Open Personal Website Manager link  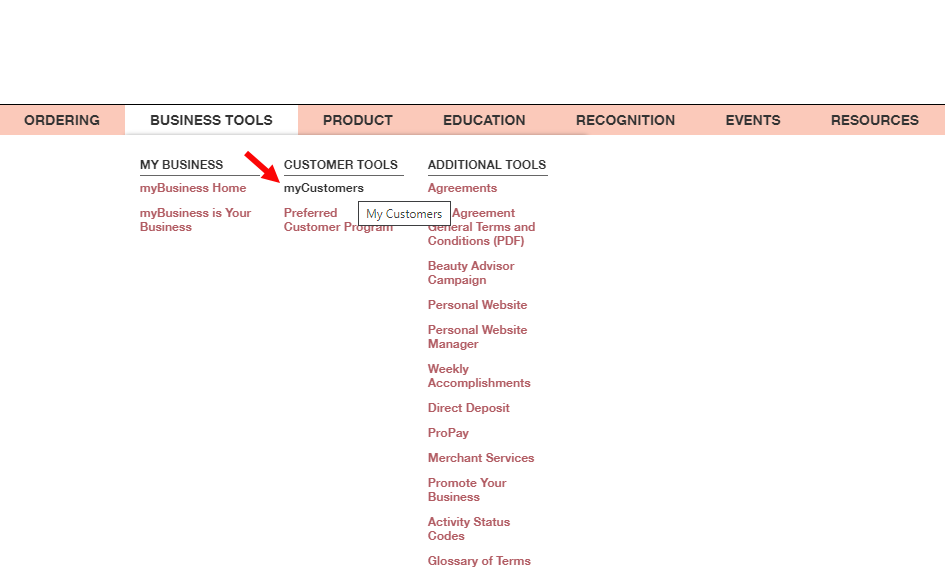[477, 337]
